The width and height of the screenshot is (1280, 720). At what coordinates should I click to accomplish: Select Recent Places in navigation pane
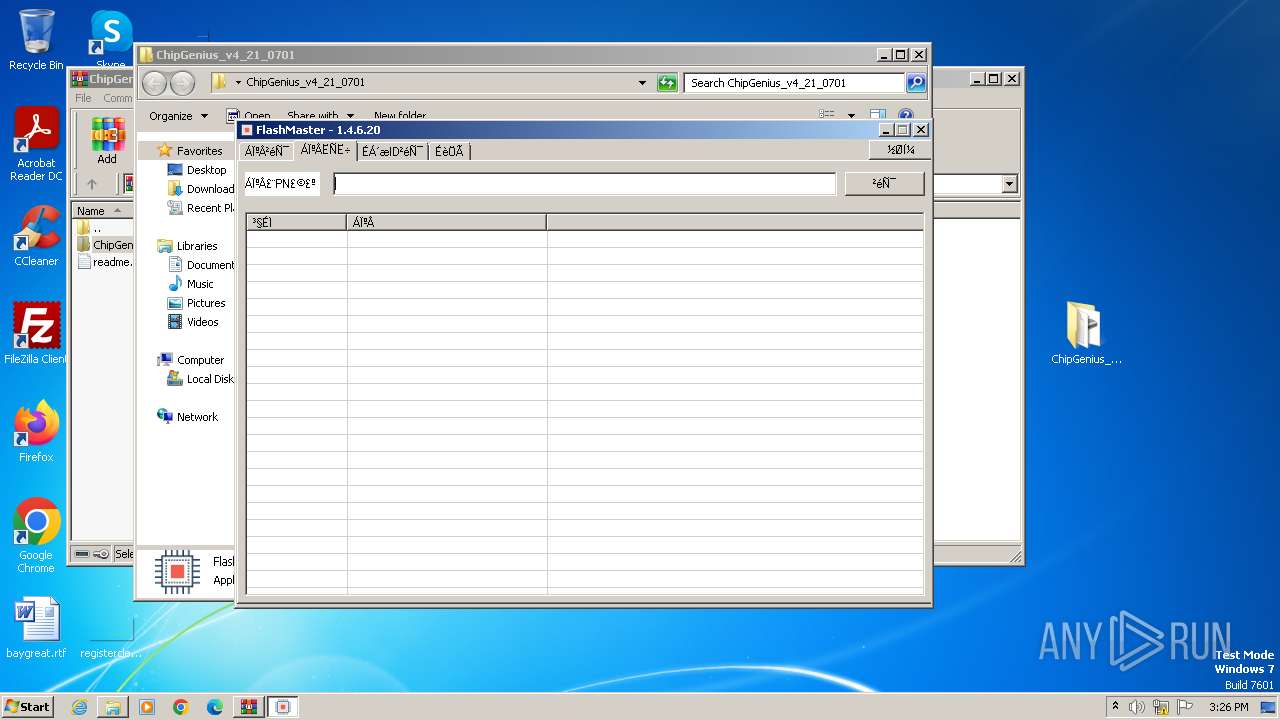tap(201, 208)
